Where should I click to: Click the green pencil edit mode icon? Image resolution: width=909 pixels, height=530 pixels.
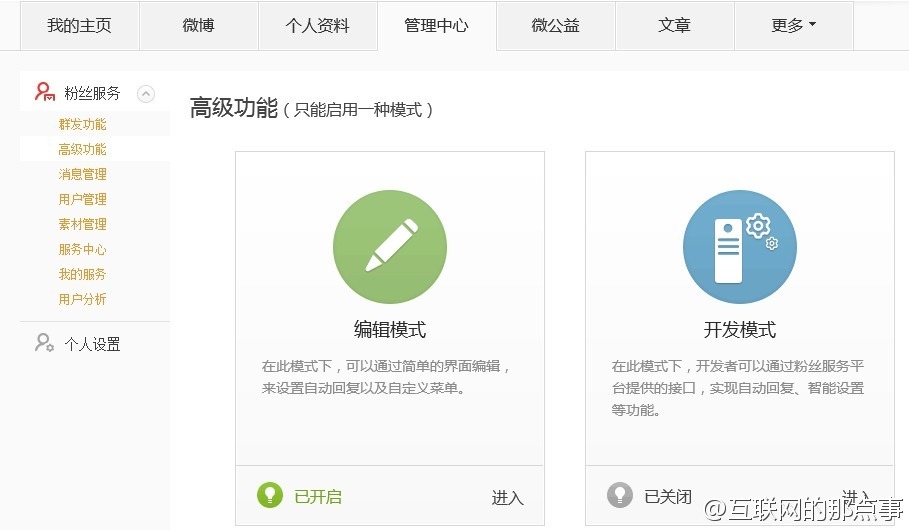(x=390, y=248)
